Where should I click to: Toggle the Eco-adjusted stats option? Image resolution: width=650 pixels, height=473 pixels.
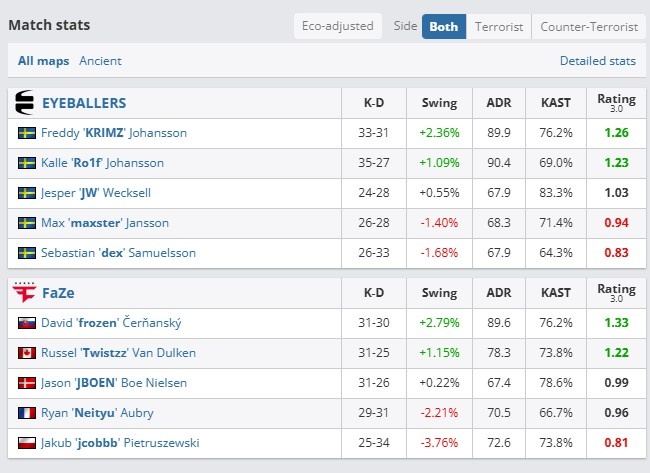click(337, 26)
